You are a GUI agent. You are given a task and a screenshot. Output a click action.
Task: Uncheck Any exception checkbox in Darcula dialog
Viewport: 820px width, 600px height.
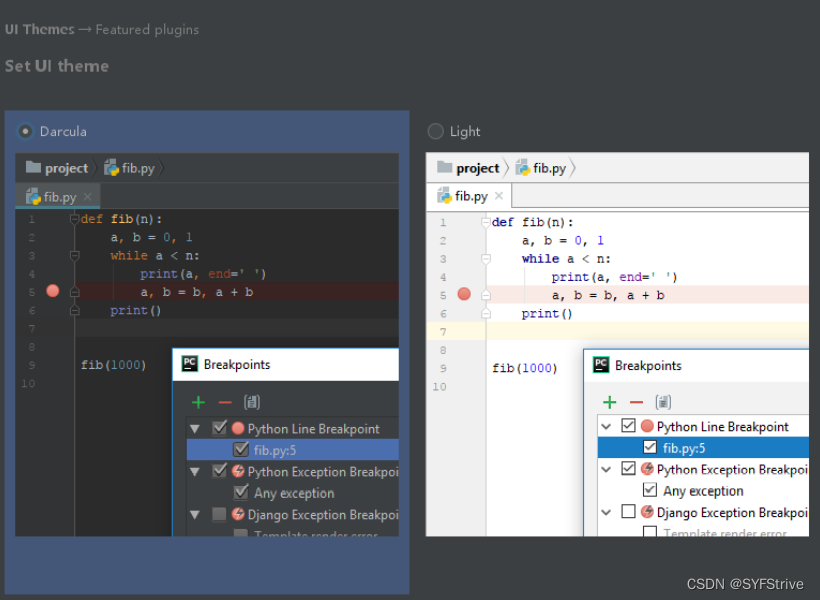[x=241, y=492]
